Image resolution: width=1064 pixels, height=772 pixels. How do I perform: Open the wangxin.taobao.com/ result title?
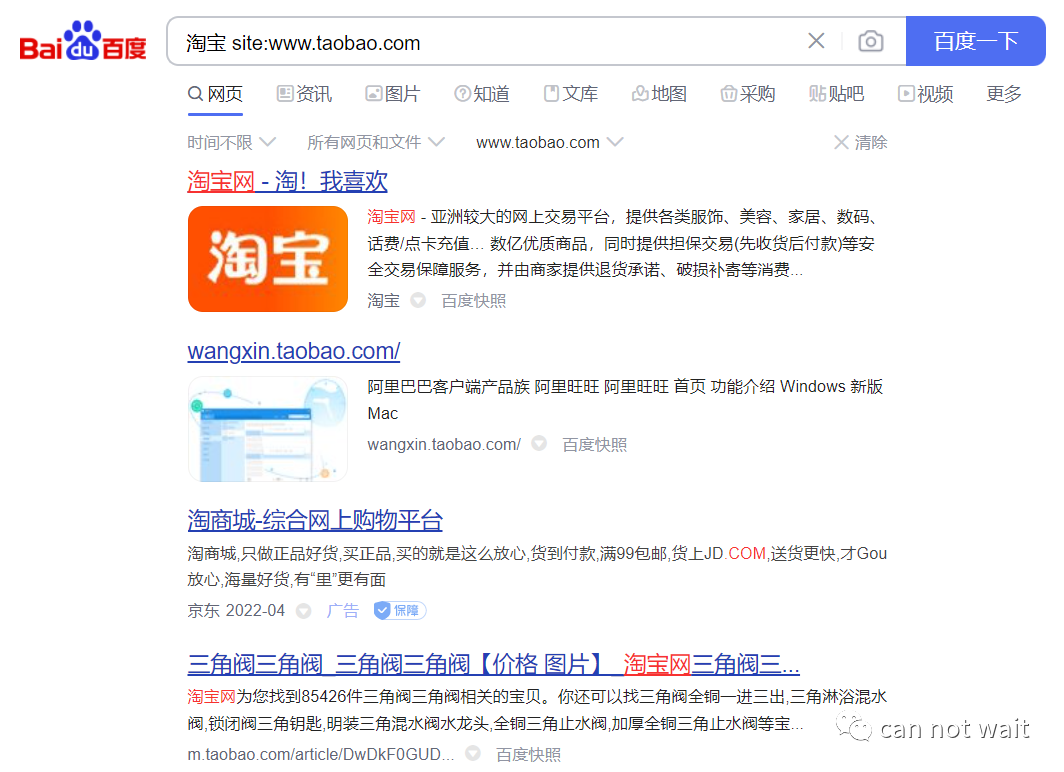point(294,351)
